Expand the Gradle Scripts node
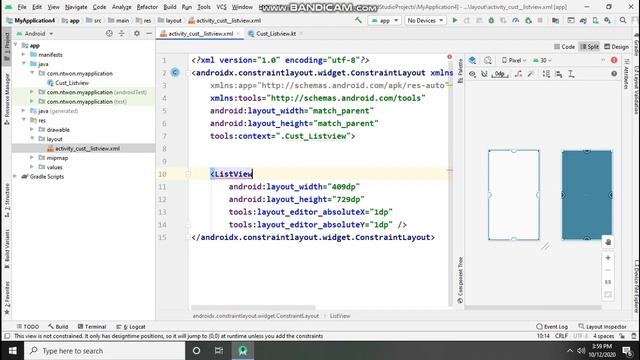 pos(15,176)
